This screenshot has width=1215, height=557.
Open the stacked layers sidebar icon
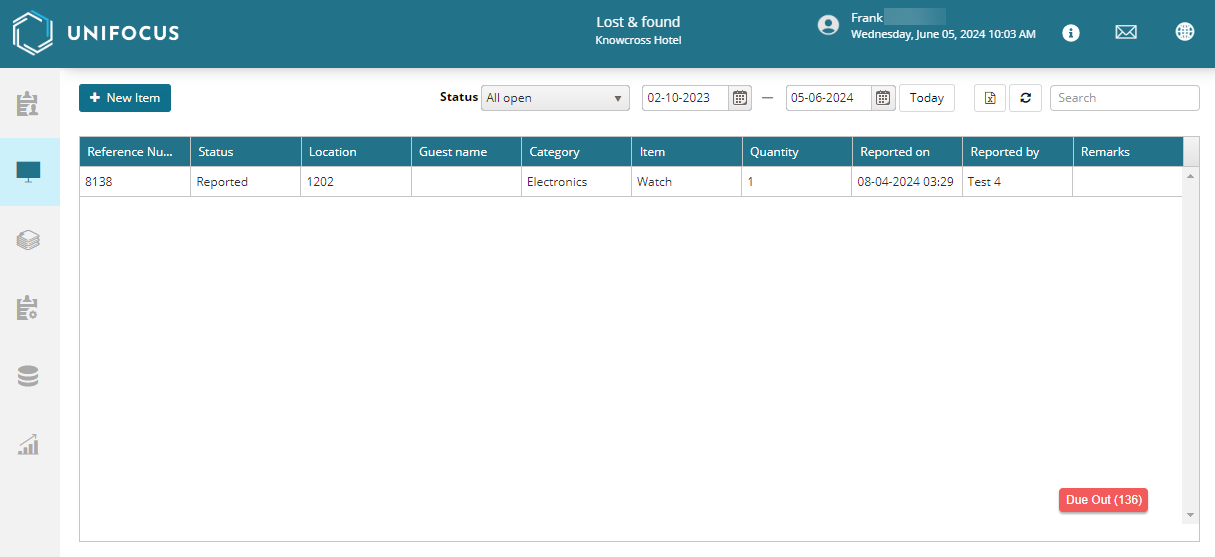click(x=28, y=240)
